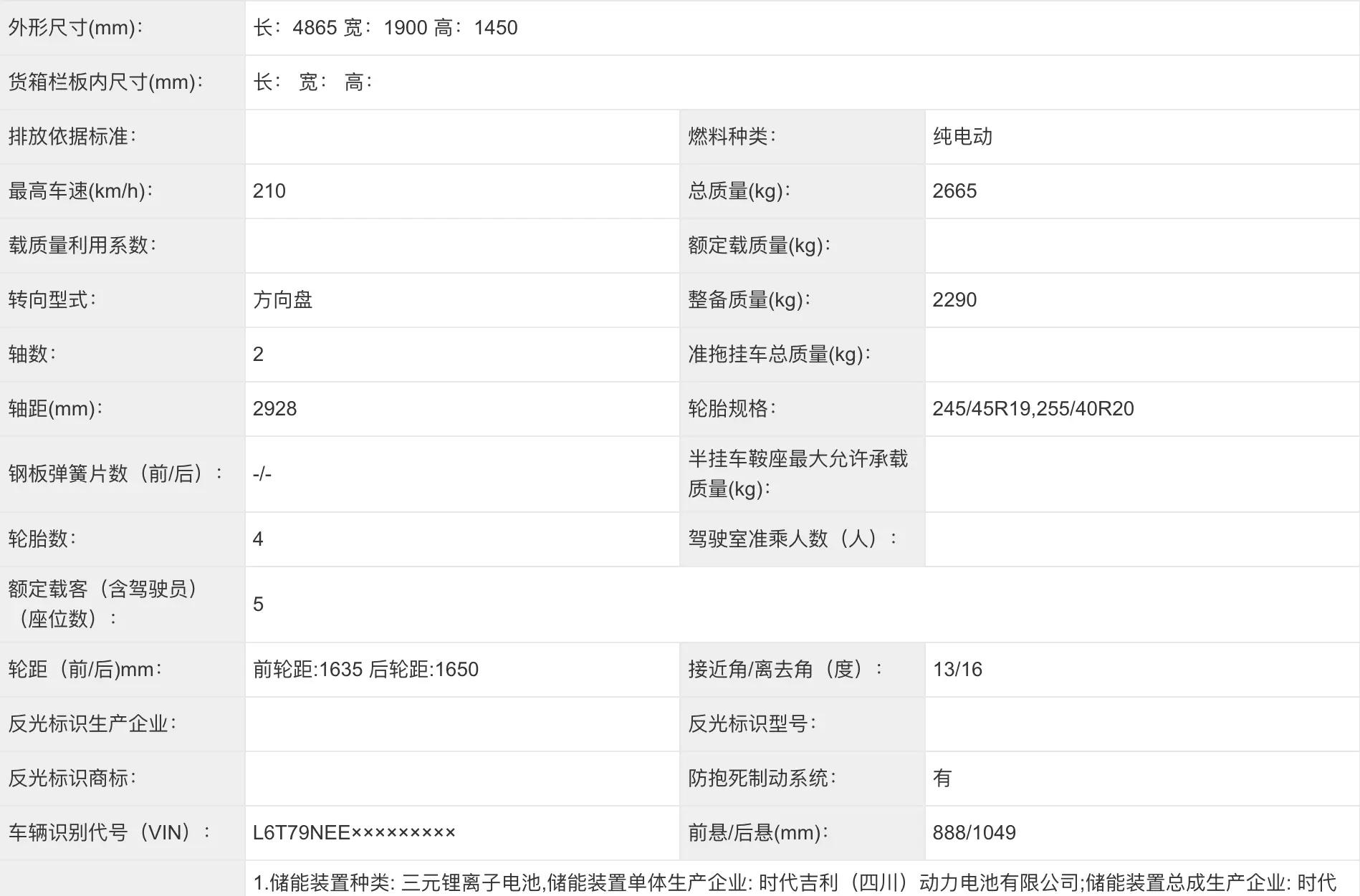Click the fuel type value 纯电动

tap(962, 137)
